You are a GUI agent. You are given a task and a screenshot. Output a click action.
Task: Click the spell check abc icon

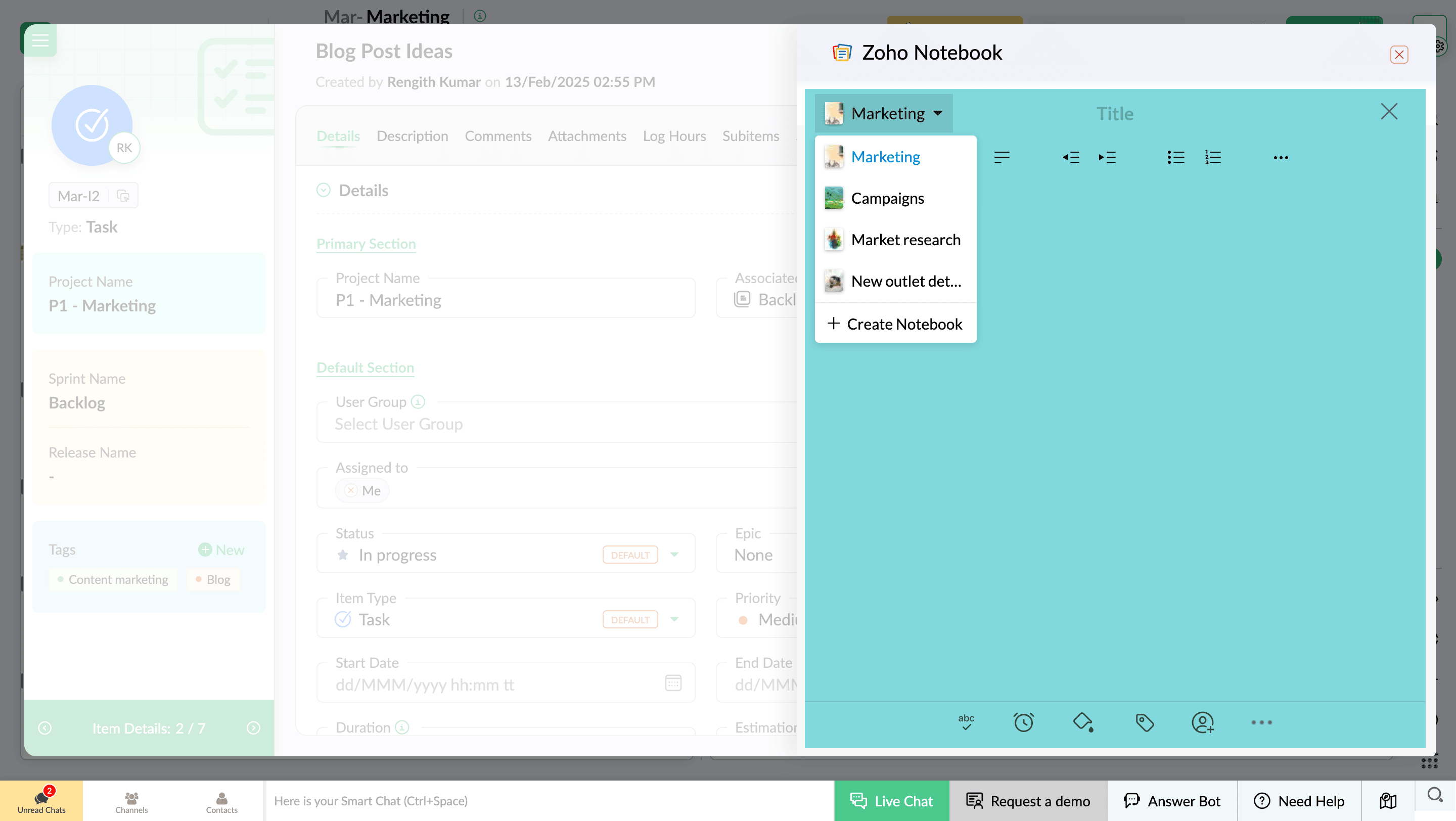[x=966, y=721]
